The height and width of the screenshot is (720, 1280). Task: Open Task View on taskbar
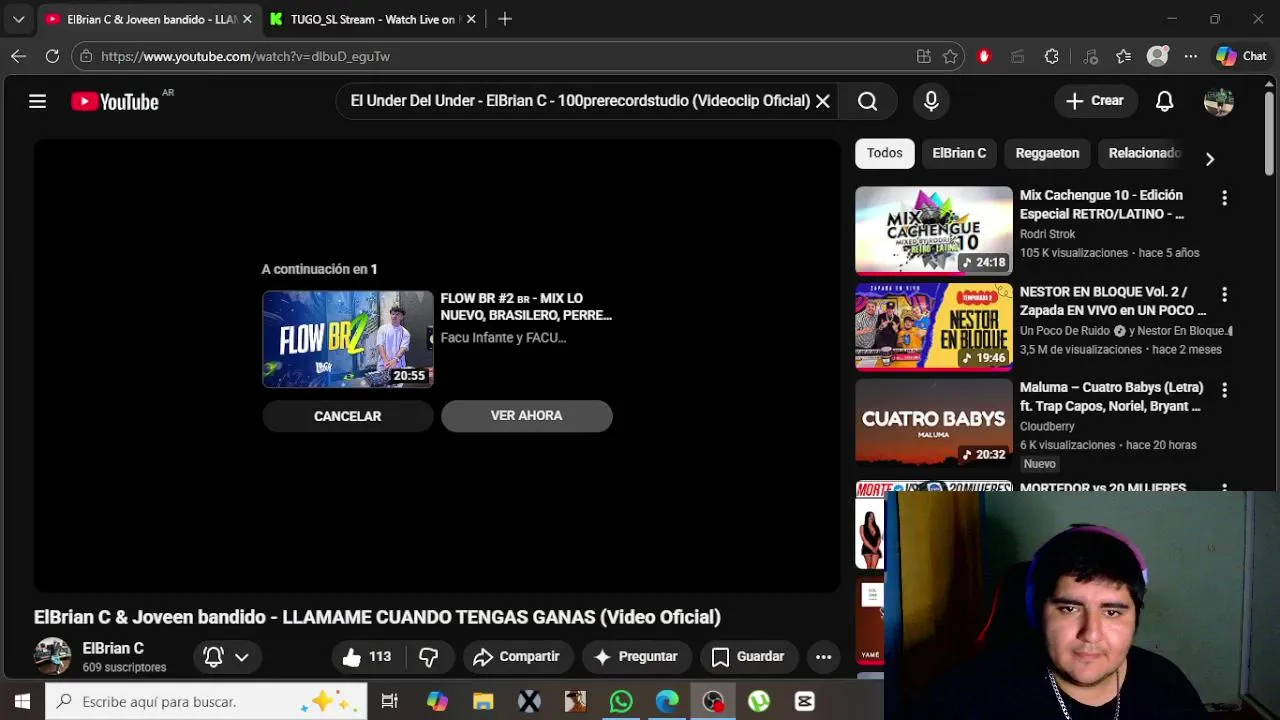click(390, 701)
